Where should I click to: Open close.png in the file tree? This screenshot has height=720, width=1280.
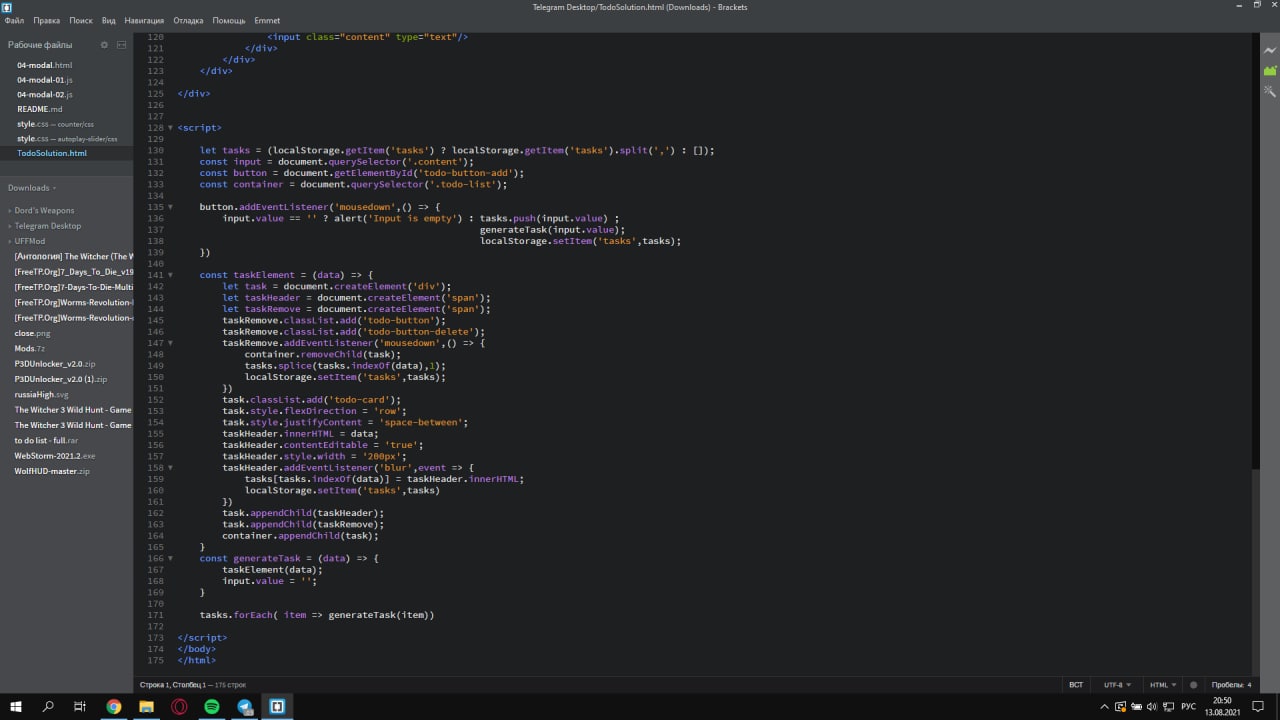pyautogui.click(x=33, y=333)
